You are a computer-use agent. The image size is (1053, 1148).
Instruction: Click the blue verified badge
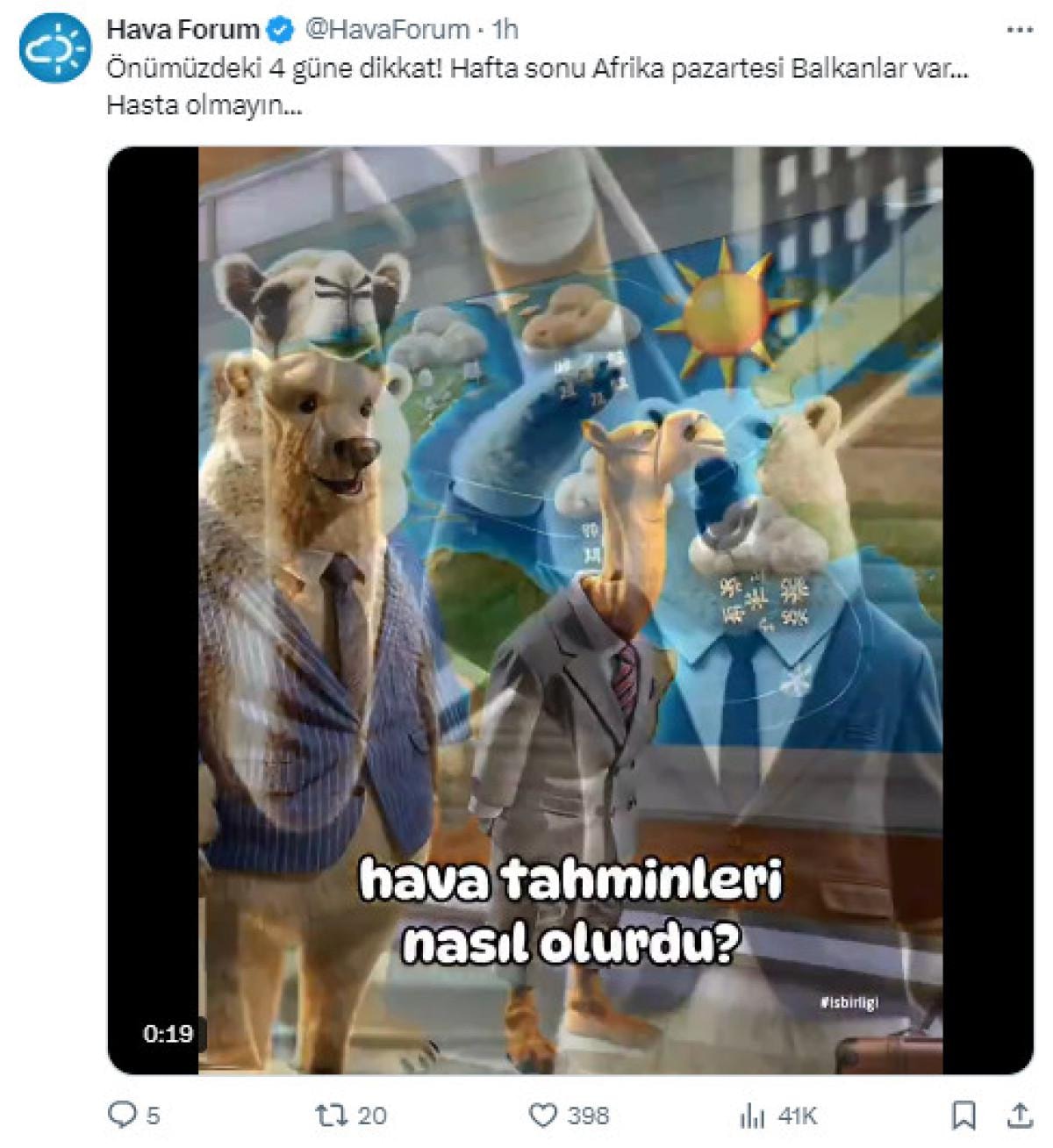[280, 30]
